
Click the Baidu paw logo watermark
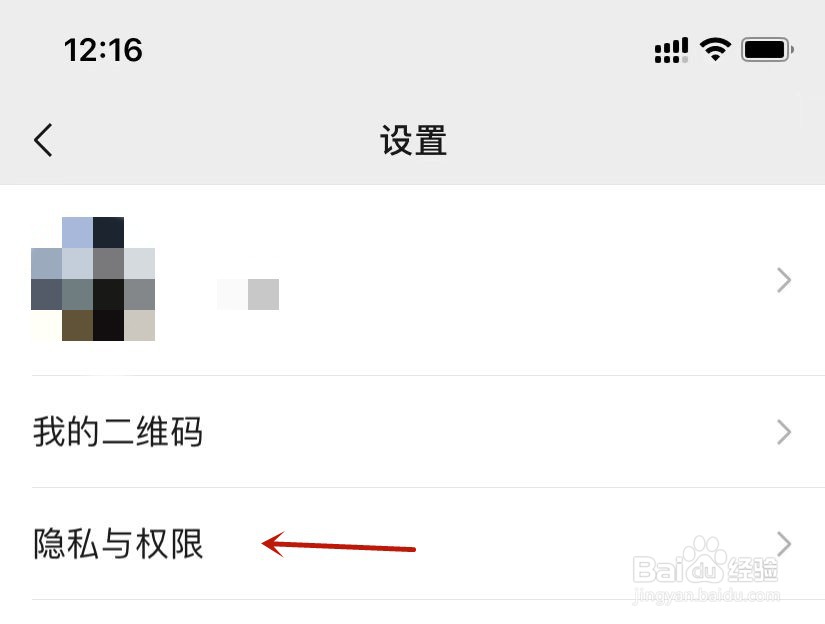(x=705, y=560)
